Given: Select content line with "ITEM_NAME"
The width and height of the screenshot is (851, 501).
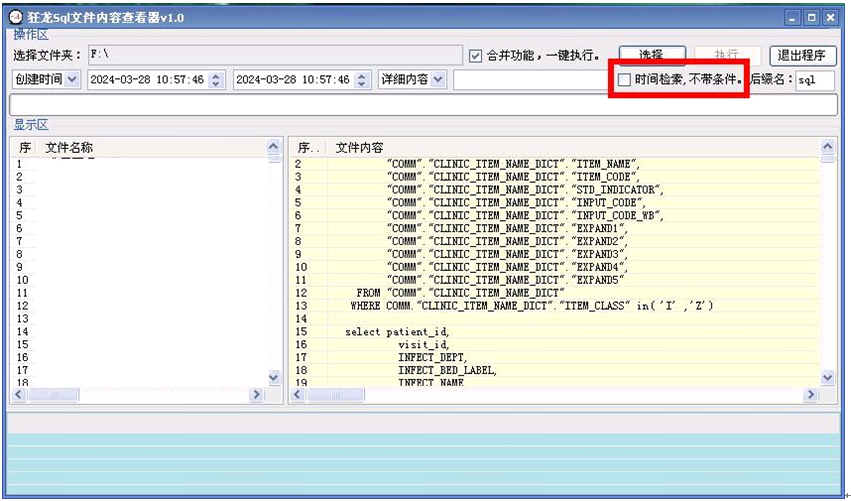Looking at the screenshot, I should click(556, 164).
